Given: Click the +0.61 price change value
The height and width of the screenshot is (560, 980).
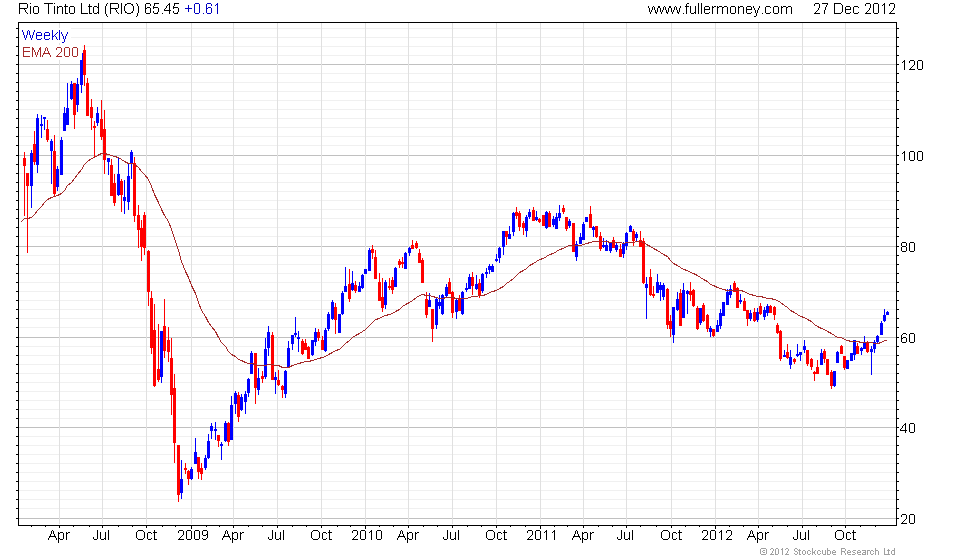Looking at the screenshot, I should (x=202, y=9).
